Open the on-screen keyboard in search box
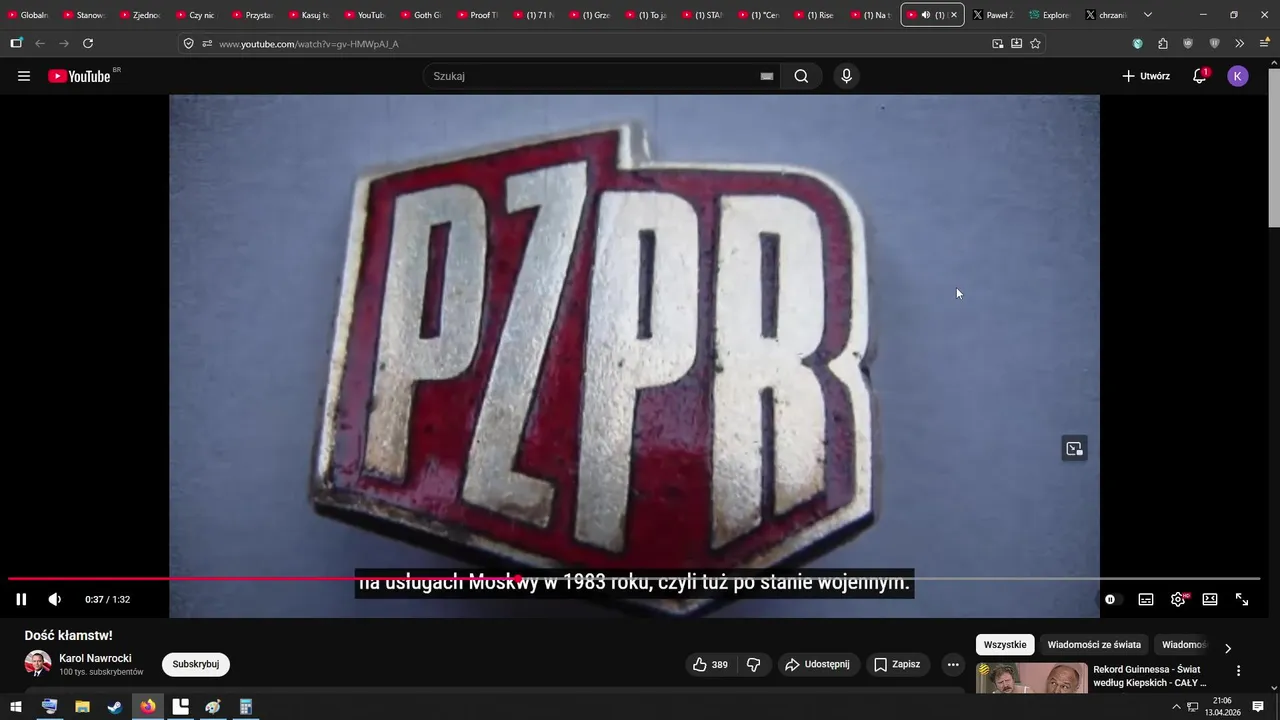The width and height of the screenshot is (1280, 720). pos(767,76)
